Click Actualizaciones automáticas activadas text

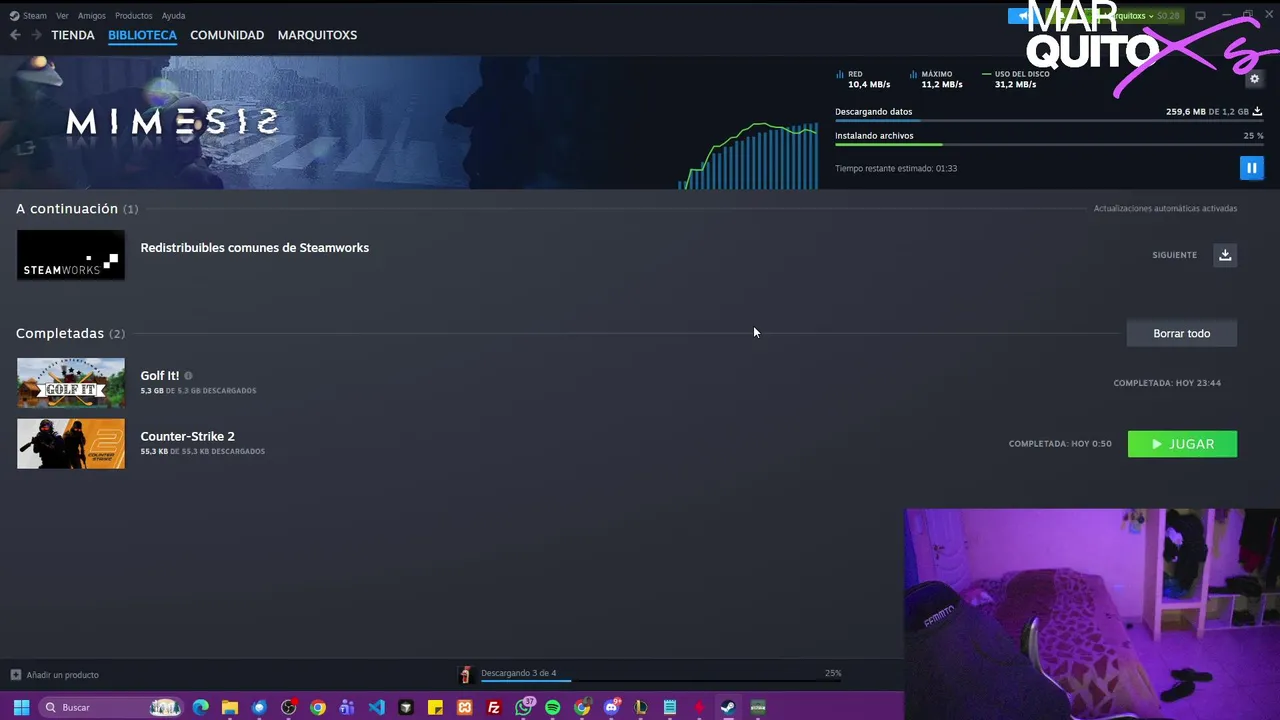click(1165, 209)
